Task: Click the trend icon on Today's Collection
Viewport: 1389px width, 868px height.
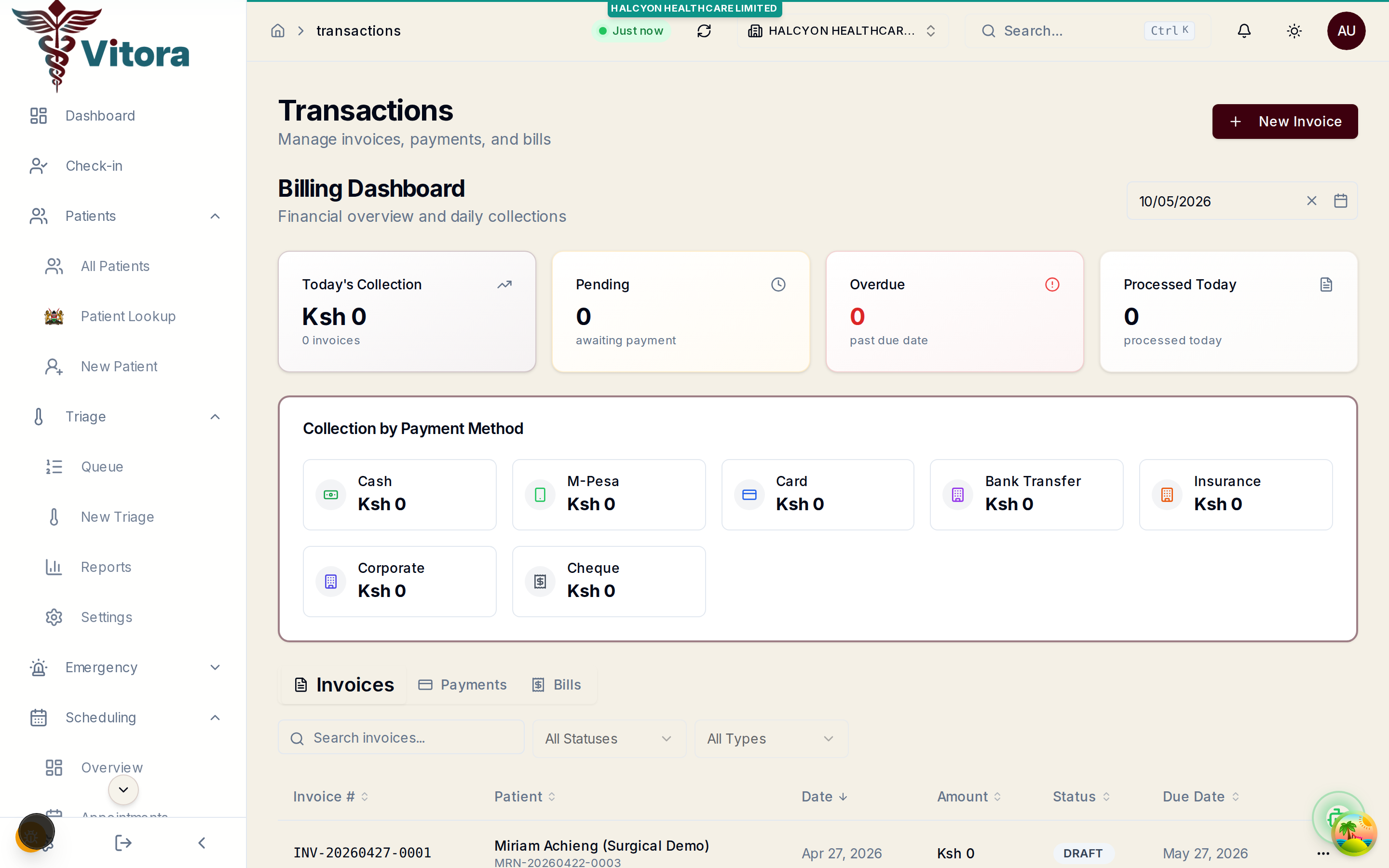Action: [504, 285]
